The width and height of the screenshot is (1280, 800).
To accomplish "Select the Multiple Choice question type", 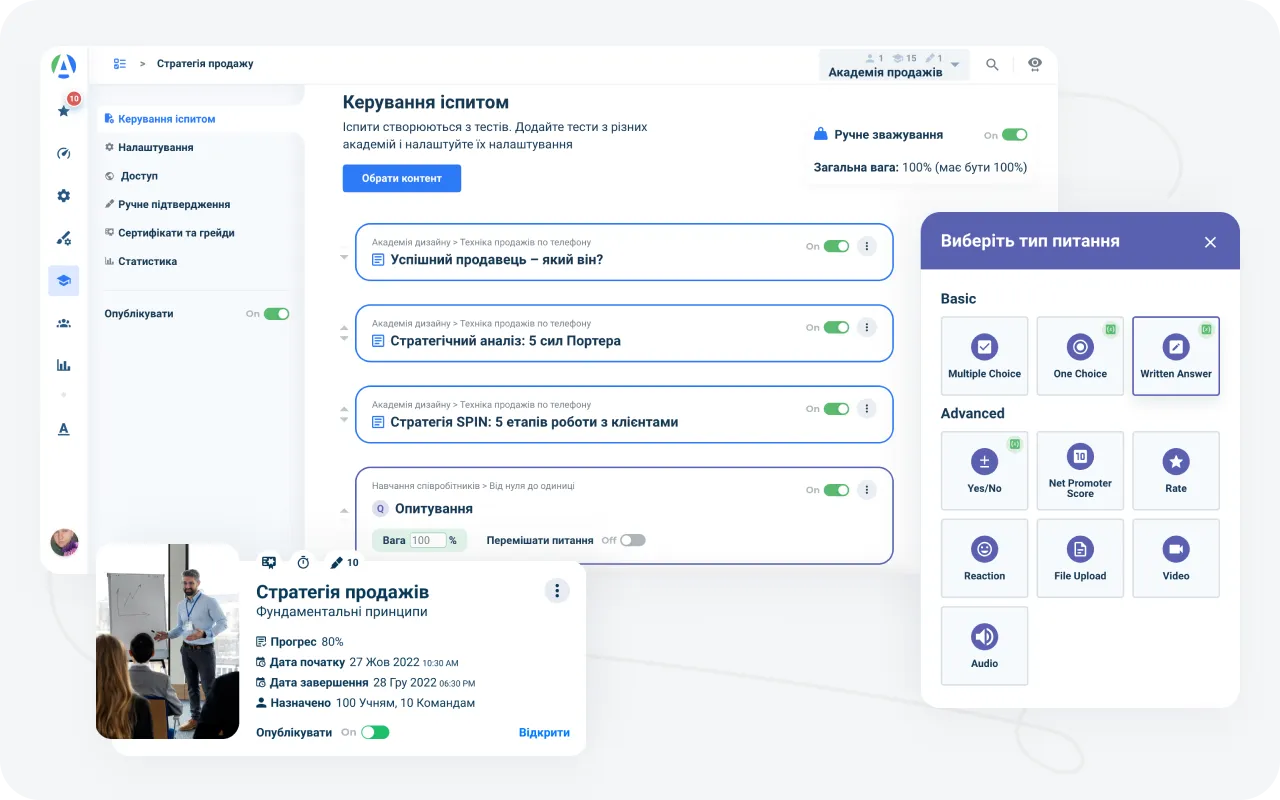I will coord(984,355).
